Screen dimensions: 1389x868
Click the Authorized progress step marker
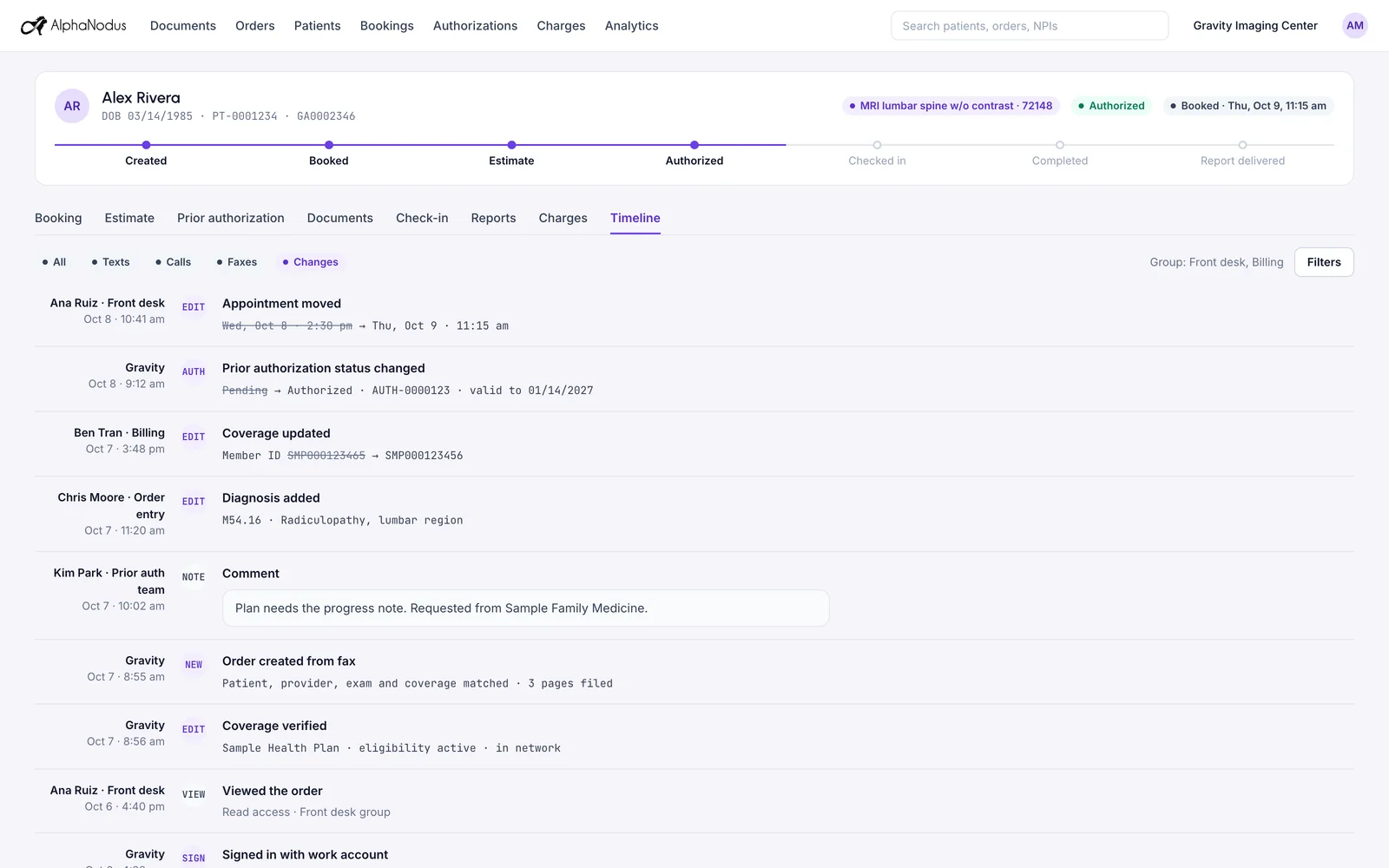coord(694,145)
